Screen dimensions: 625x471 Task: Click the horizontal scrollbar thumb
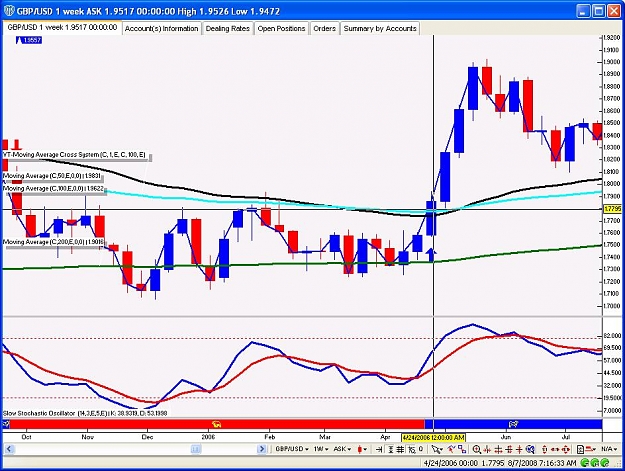[196, 449]
